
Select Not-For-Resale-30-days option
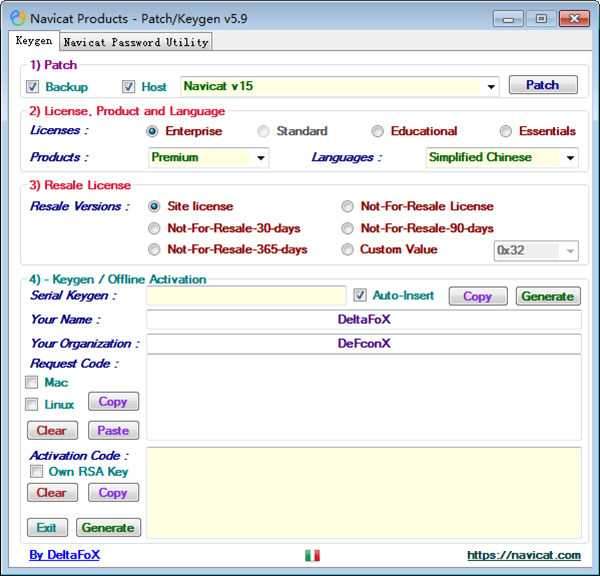pyautogui.click(x=154, y=228)
